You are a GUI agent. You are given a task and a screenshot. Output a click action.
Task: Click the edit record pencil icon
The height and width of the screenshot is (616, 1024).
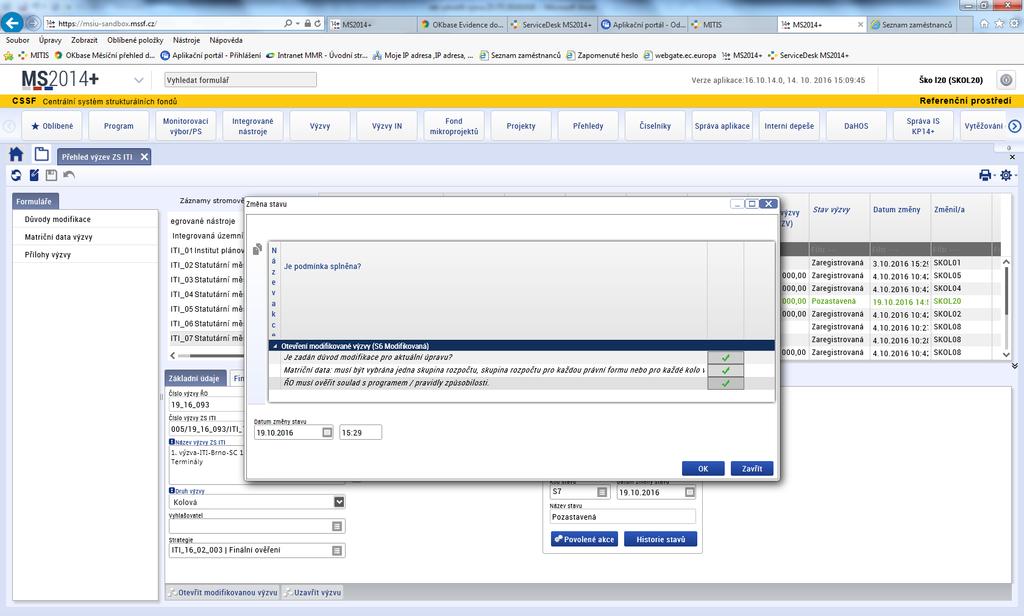click(34, 175)
